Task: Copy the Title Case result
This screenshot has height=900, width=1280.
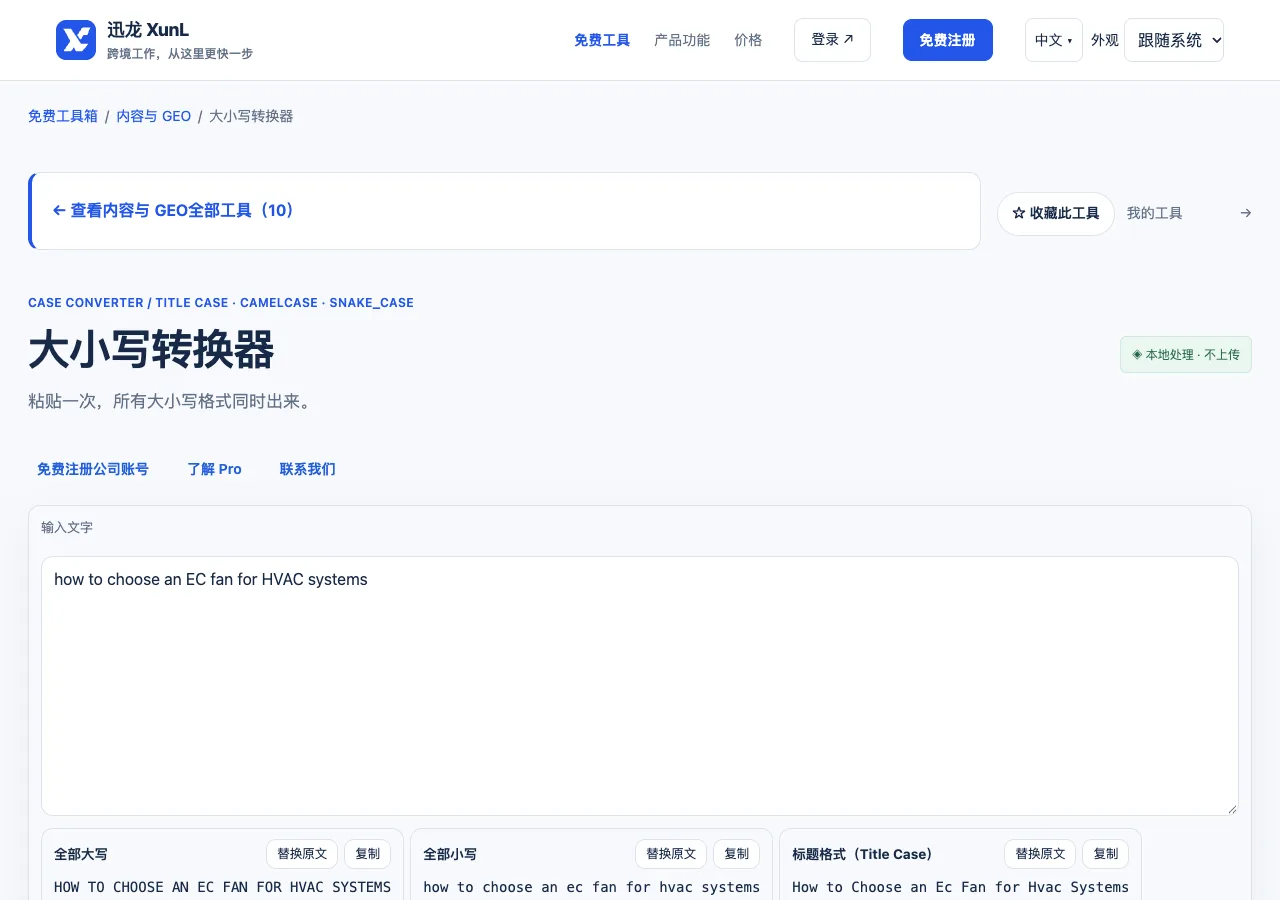Action: pos(1106,854)
